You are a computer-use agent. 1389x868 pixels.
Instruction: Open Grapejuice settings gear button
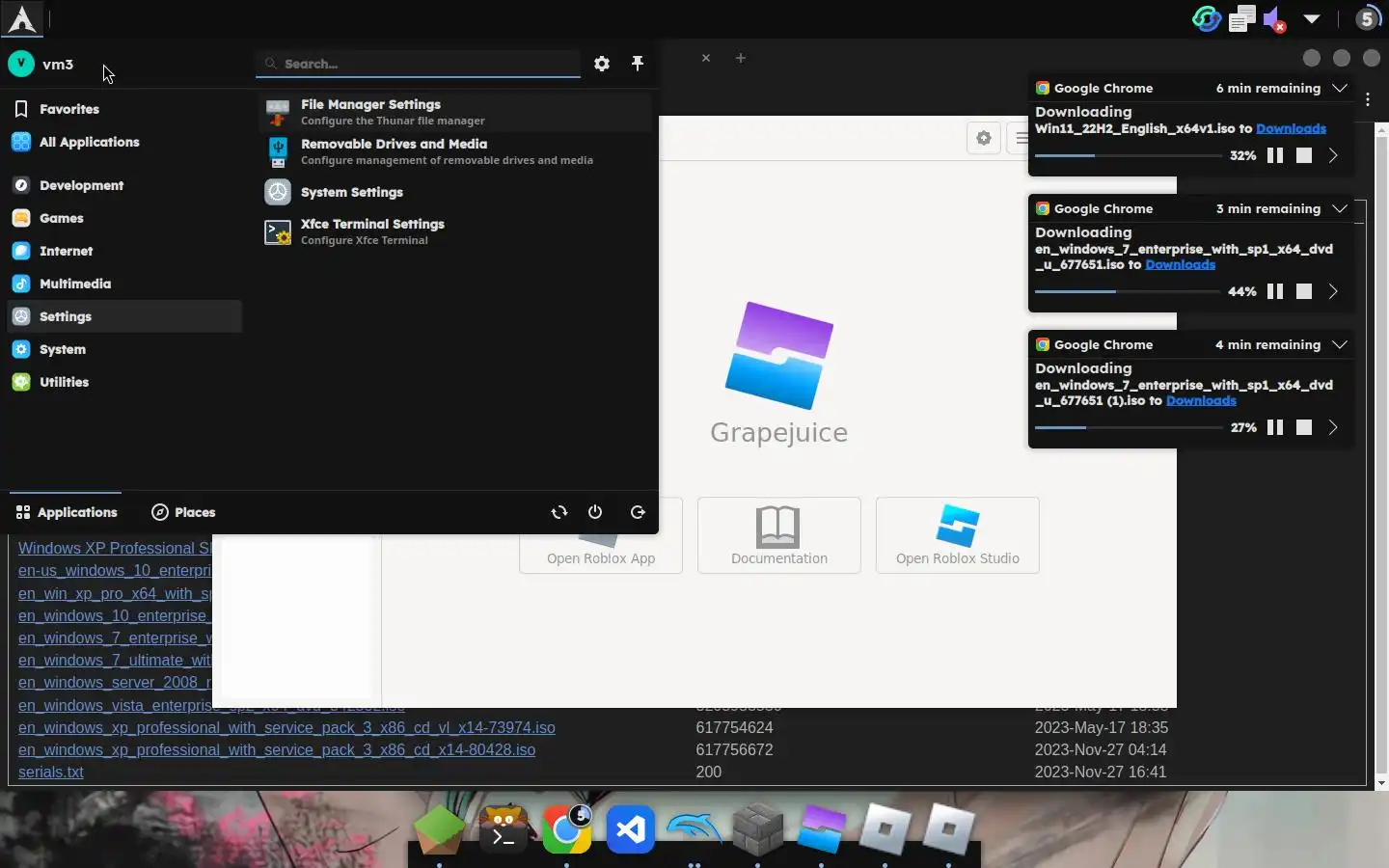[x=984, y=138]
